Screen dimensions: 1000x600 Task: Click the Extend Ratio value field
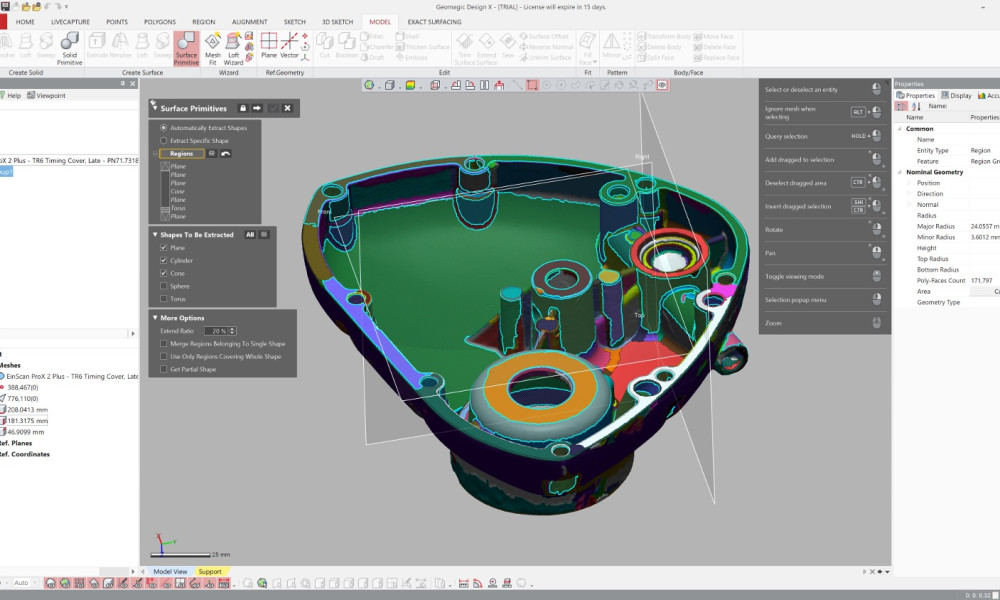pyautogui.click(x=216, y=331)
